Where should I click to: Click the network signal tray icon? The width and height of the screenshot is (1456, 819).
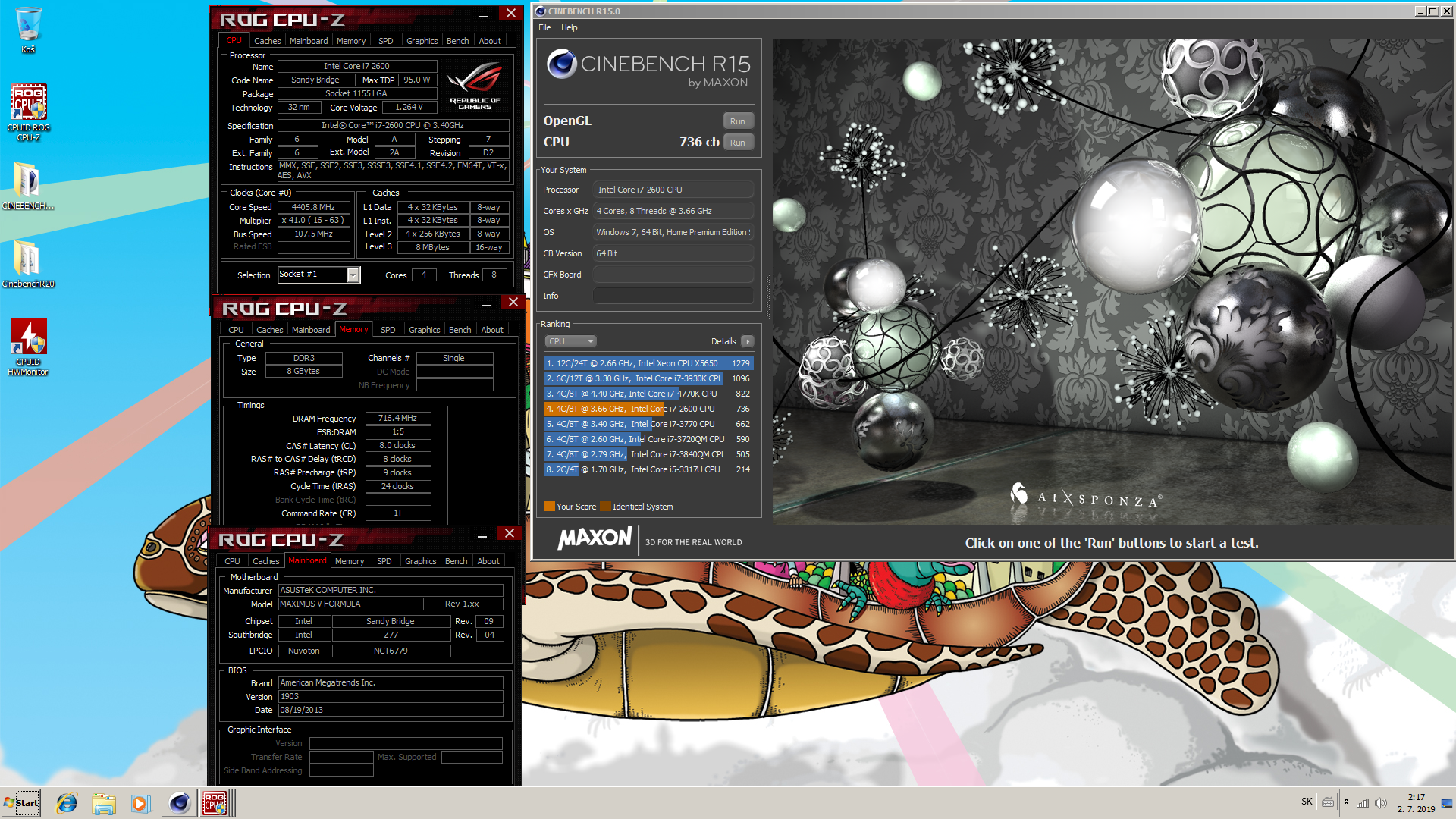coord(1363,803)
